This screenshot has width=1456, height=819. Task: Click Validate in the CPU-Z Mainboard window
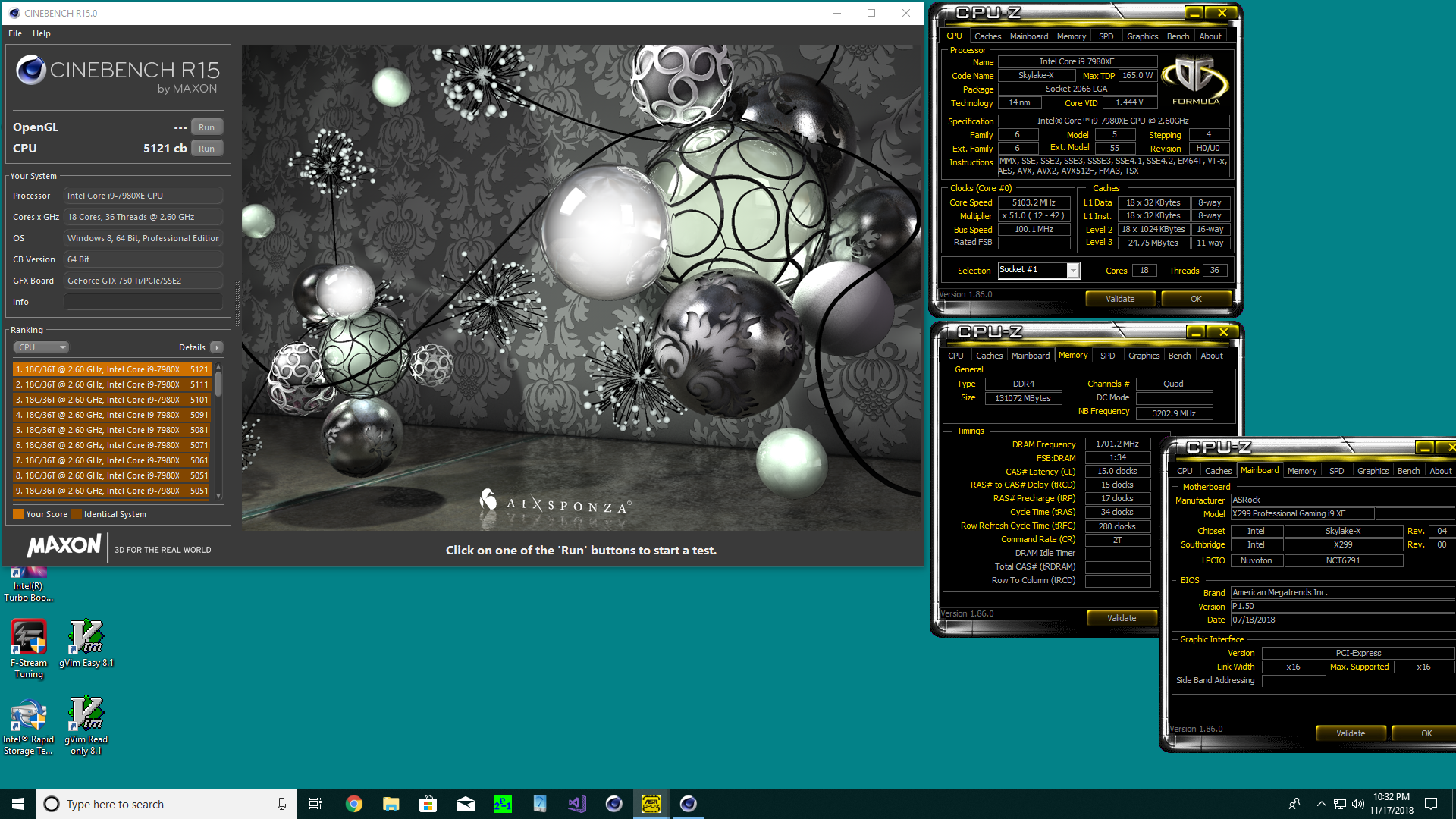pos(1351,733)
